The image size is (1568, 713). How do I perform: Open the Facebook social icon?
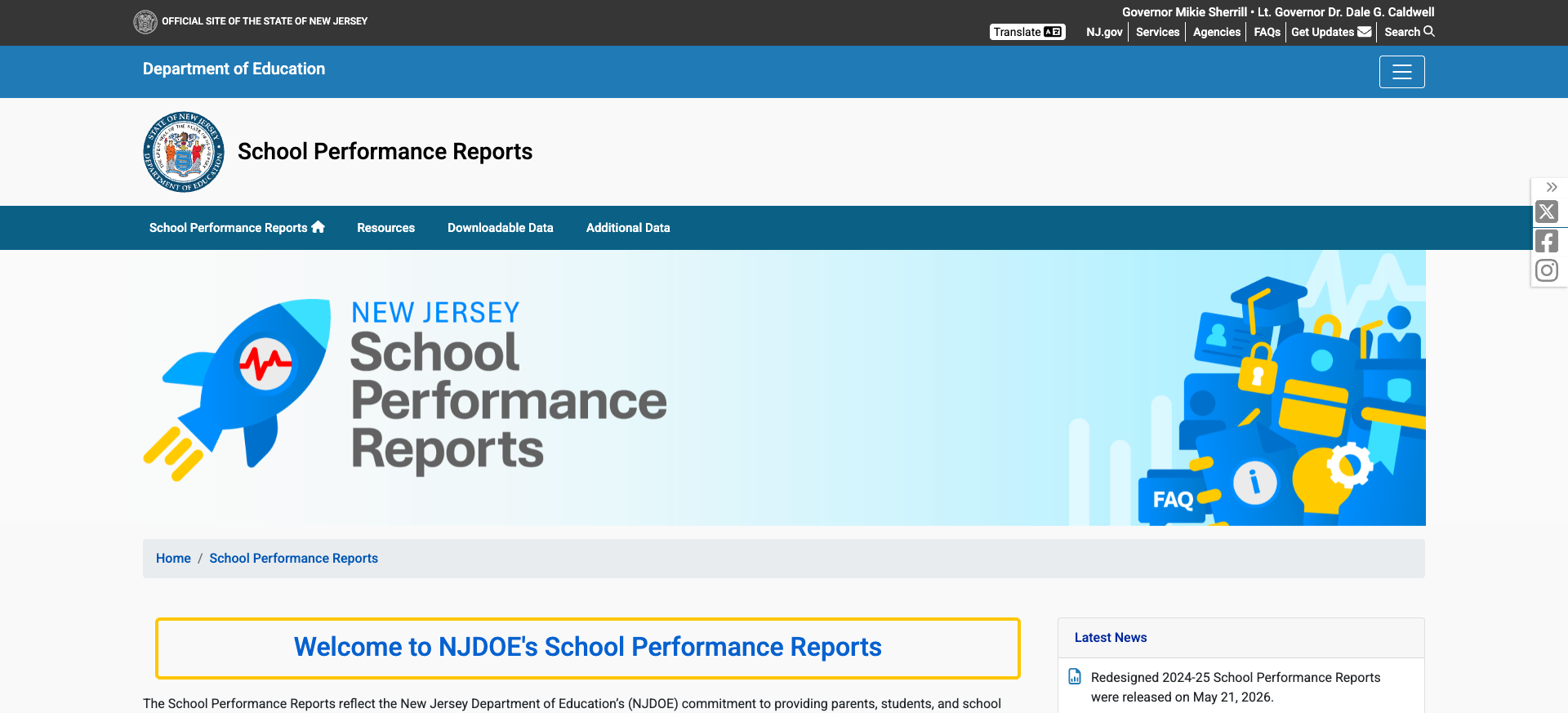coord(1547,241)
